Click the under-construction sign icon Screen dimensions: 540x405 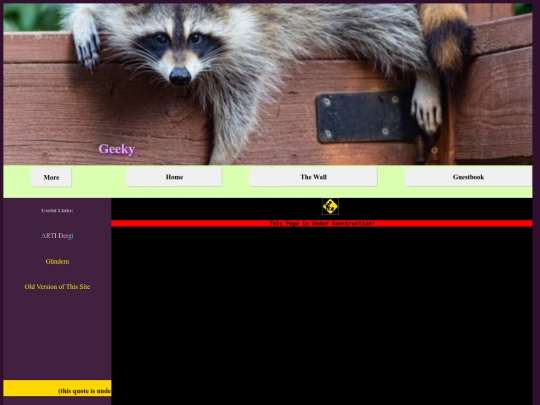click(330, 207)
